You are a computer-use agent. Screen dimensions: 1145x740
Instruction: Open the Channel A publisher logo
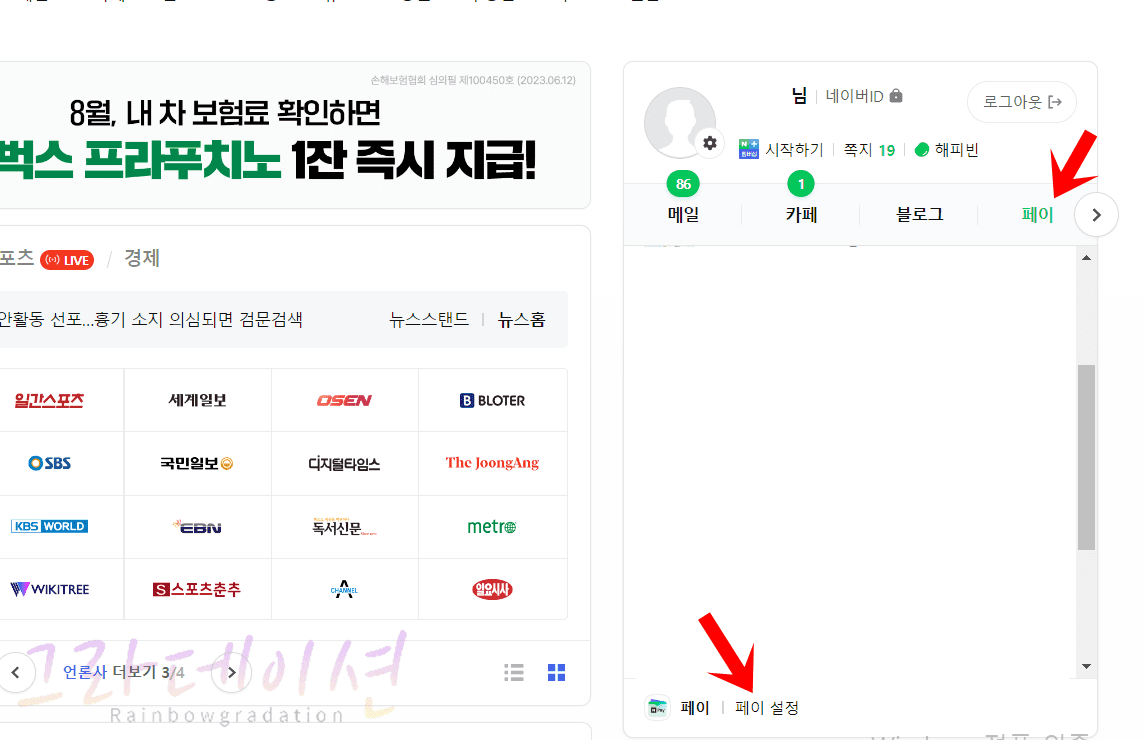tap(344, 590)
